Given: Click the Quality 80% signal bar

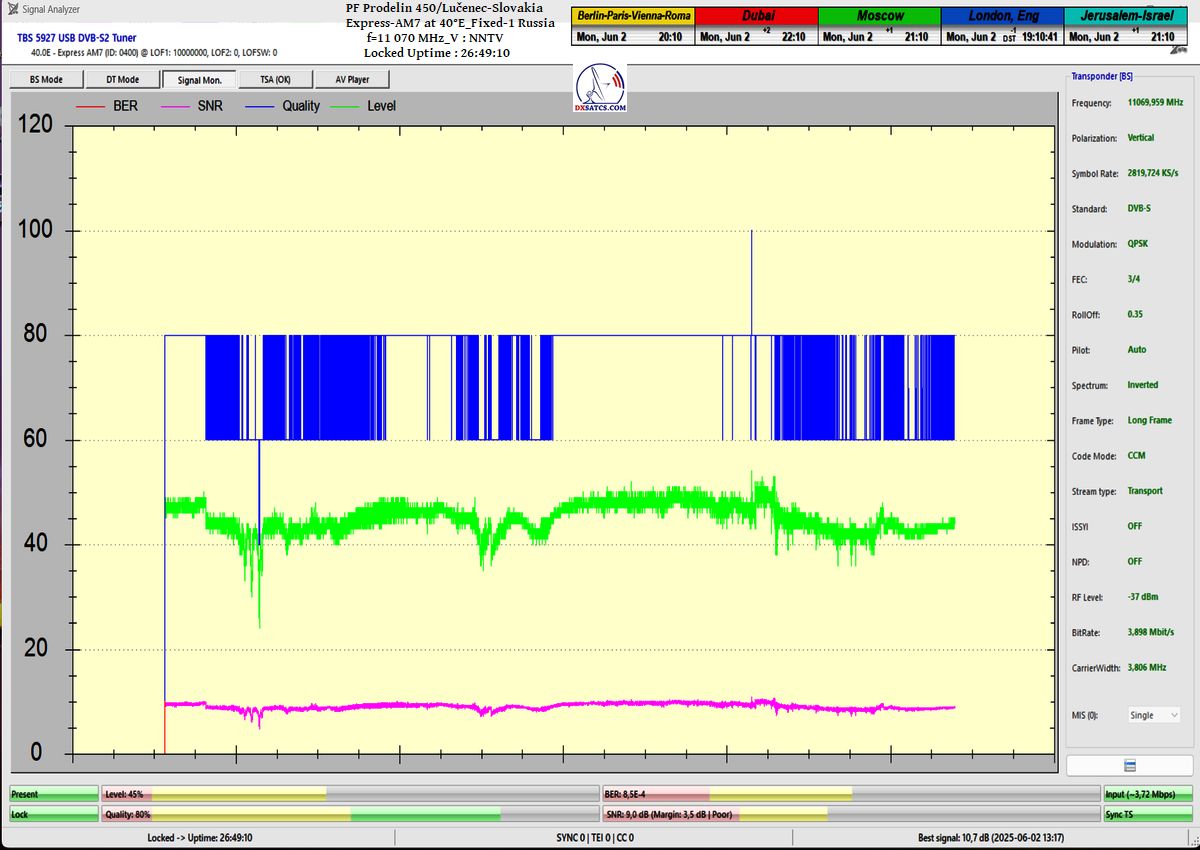Looking at the screenshot, I should pyautogui.click(x=349, y=815).
